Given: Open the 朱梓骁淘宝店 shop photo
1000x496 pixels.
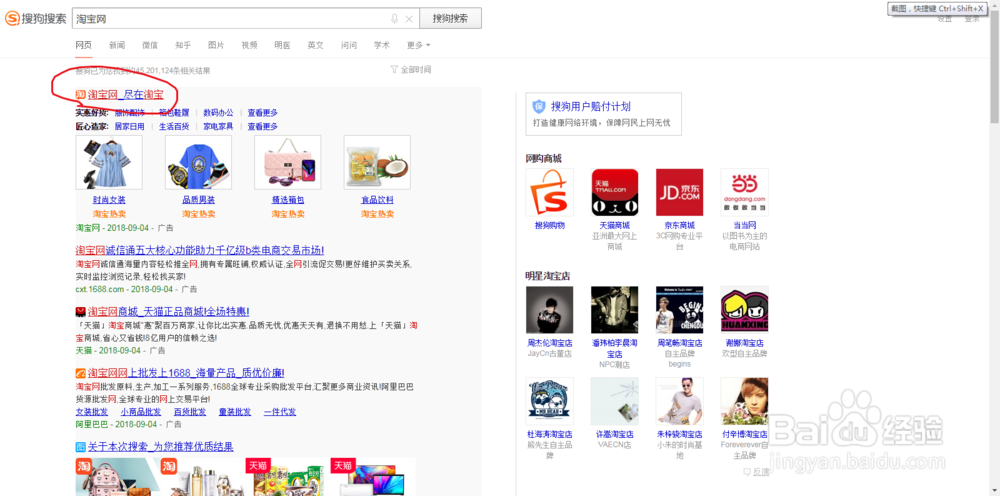Looking at the screenshot, I should (679, 402).
